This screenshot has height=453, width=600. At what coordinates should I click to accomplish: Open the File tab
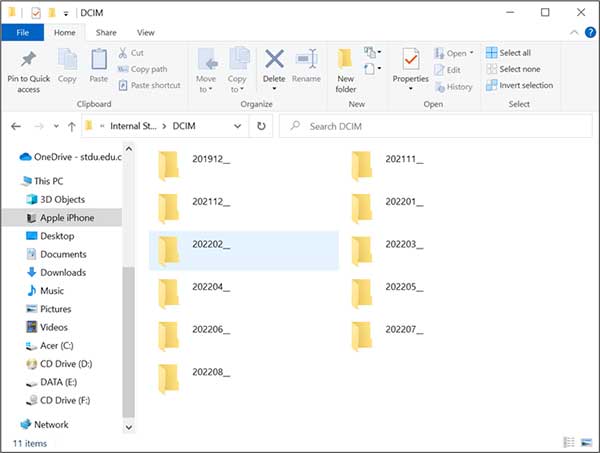pos(23,33)
